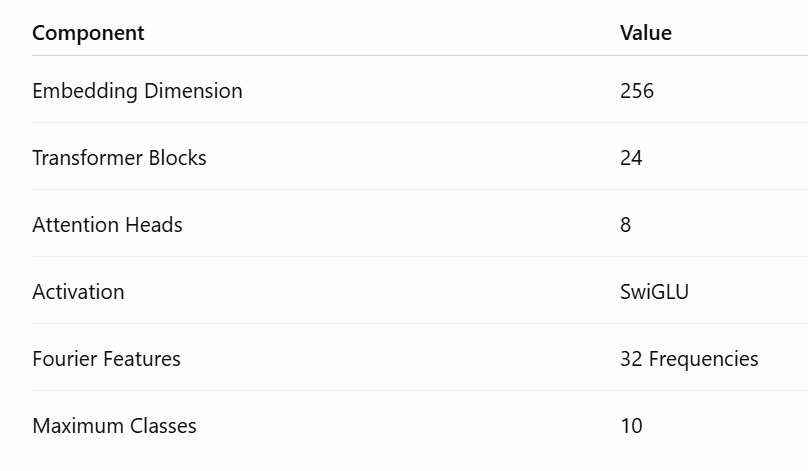Select the Embedding Dimension row label

coord(137,91)
